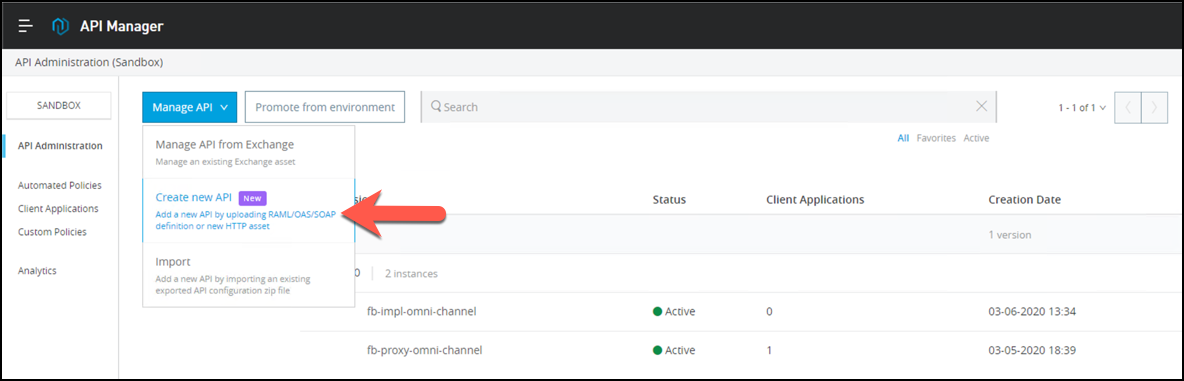This screenshot has height=381, width=1184.
Task: Select the All filter tab
Action: 903,138
